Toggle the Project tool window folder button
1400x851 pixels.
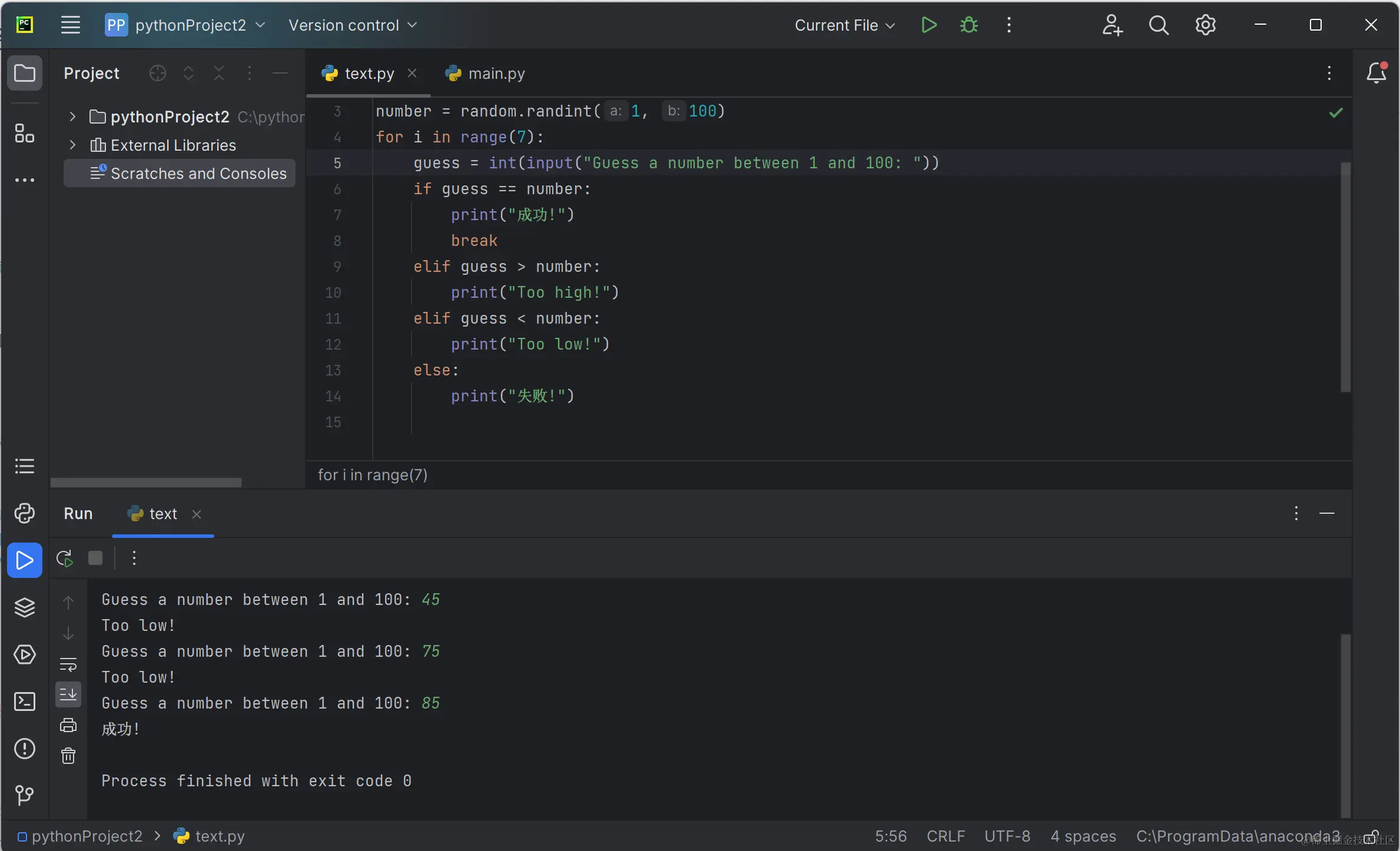24,74
